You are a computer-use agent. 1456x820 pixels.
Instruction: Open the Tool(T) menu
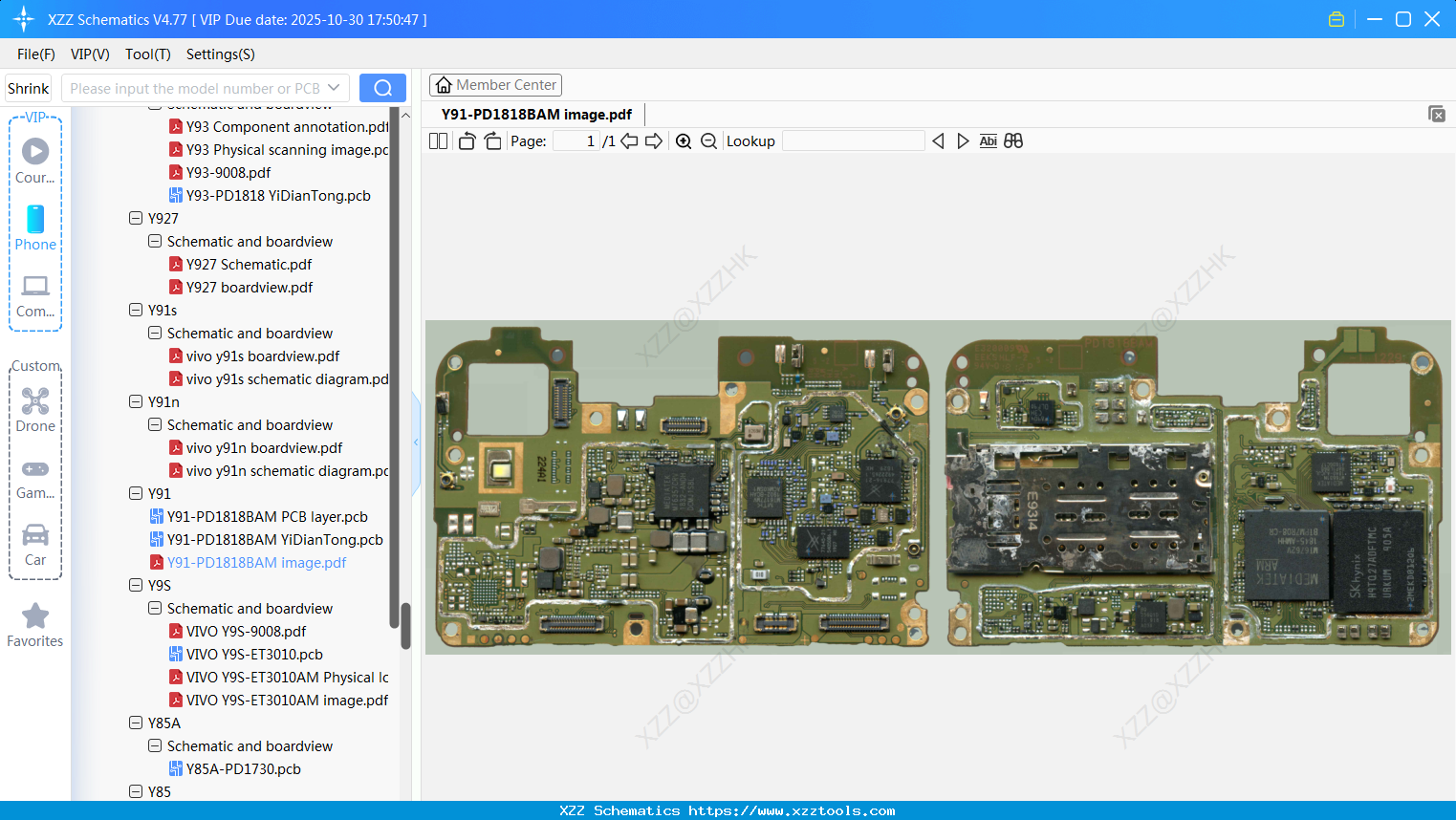[x=147, y=54]
